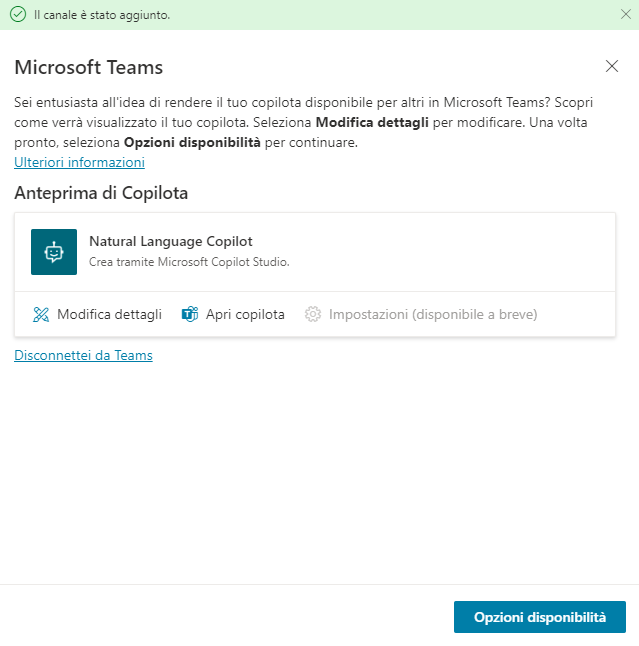
Task: Dismiss the 'Il canale è stato aggiunto' notification
Action: [x=625, y=14]
